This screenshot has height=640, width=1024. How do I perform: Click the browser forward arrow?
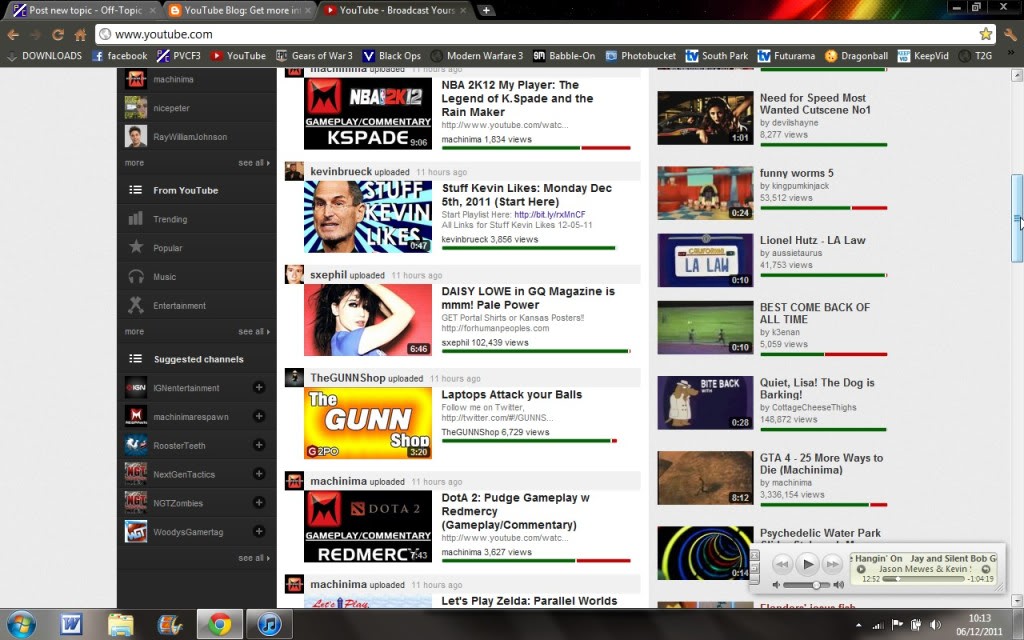(x=35, y=35)
